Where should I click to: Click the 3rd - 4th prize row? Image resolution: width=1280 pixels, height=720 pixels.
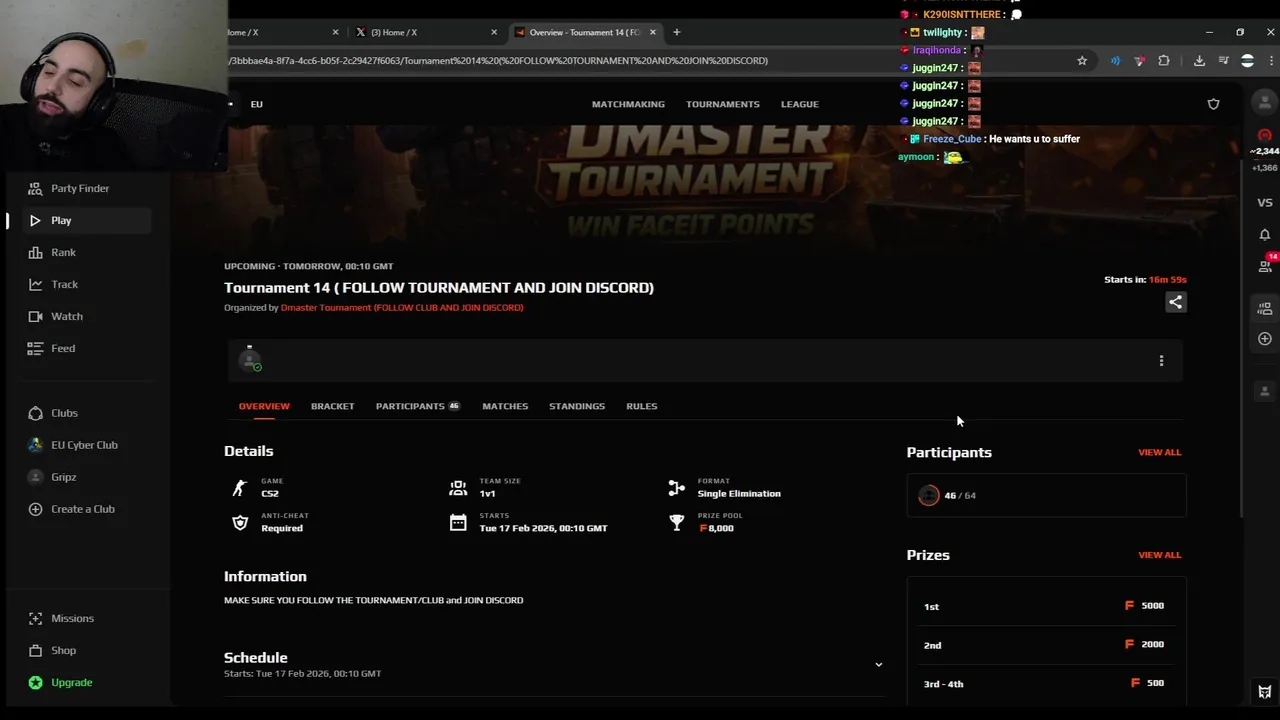click(x=1046, y=684)
